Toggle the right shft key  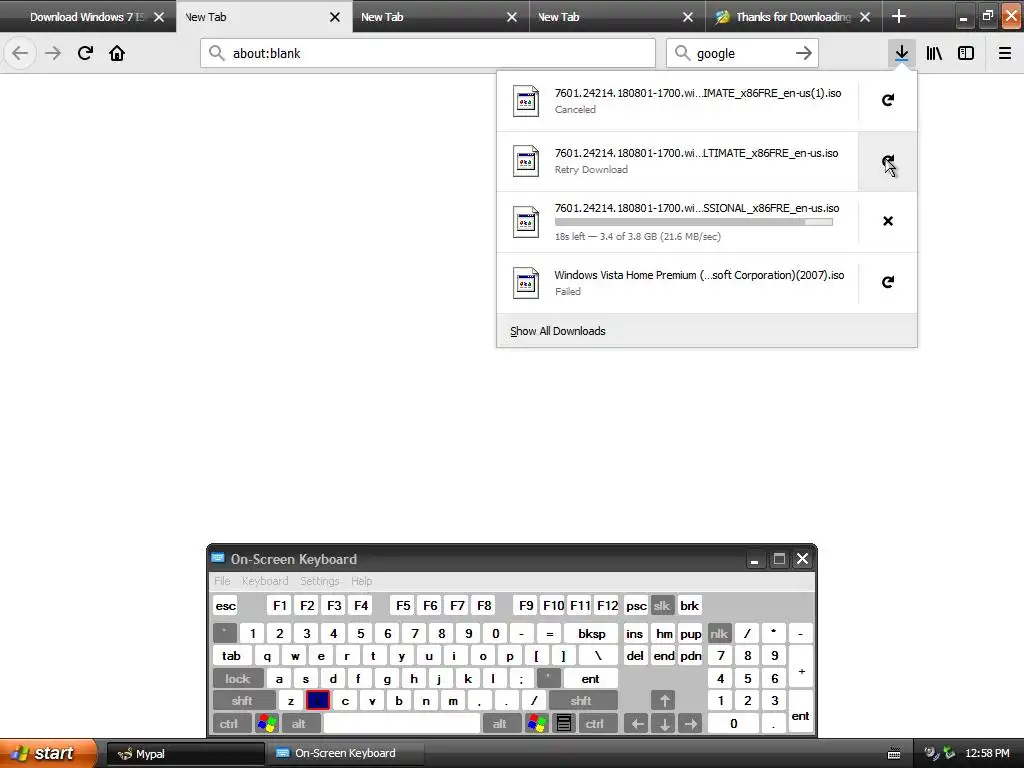click(x=582, y=701)
